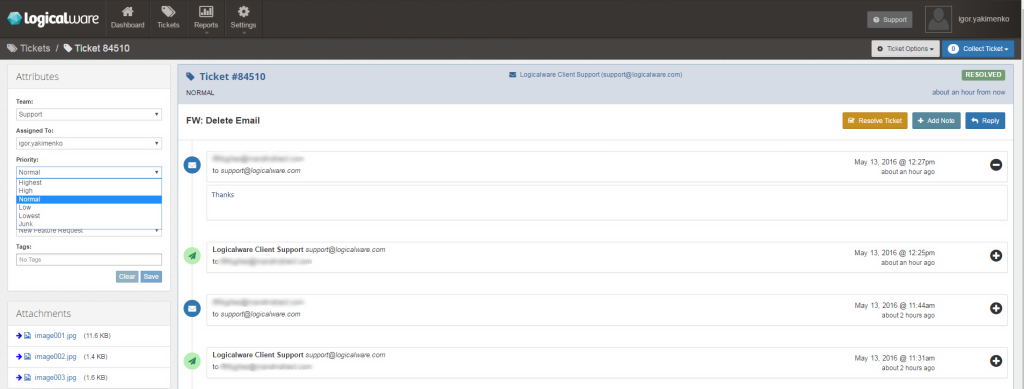Screen dimensions: 1024x389
Task: Click paper plane icon of 11:31am message
Action: (x=192, y=360)
